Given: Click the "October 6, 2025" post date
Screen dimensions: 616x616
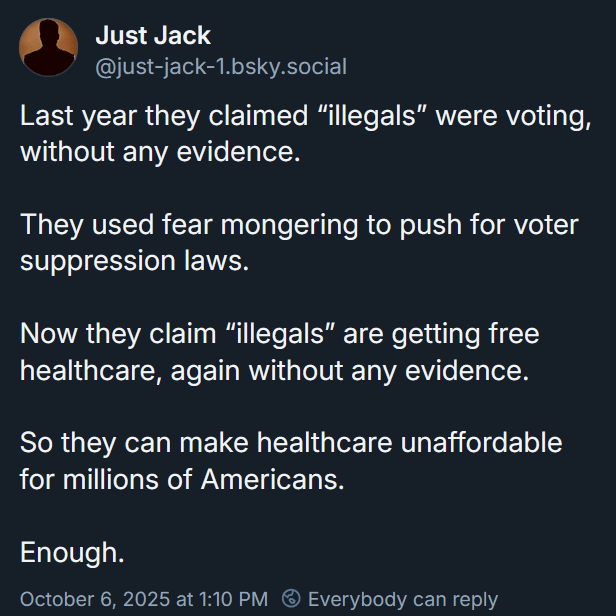Looking at the screenshot, I should pos(94,599).
